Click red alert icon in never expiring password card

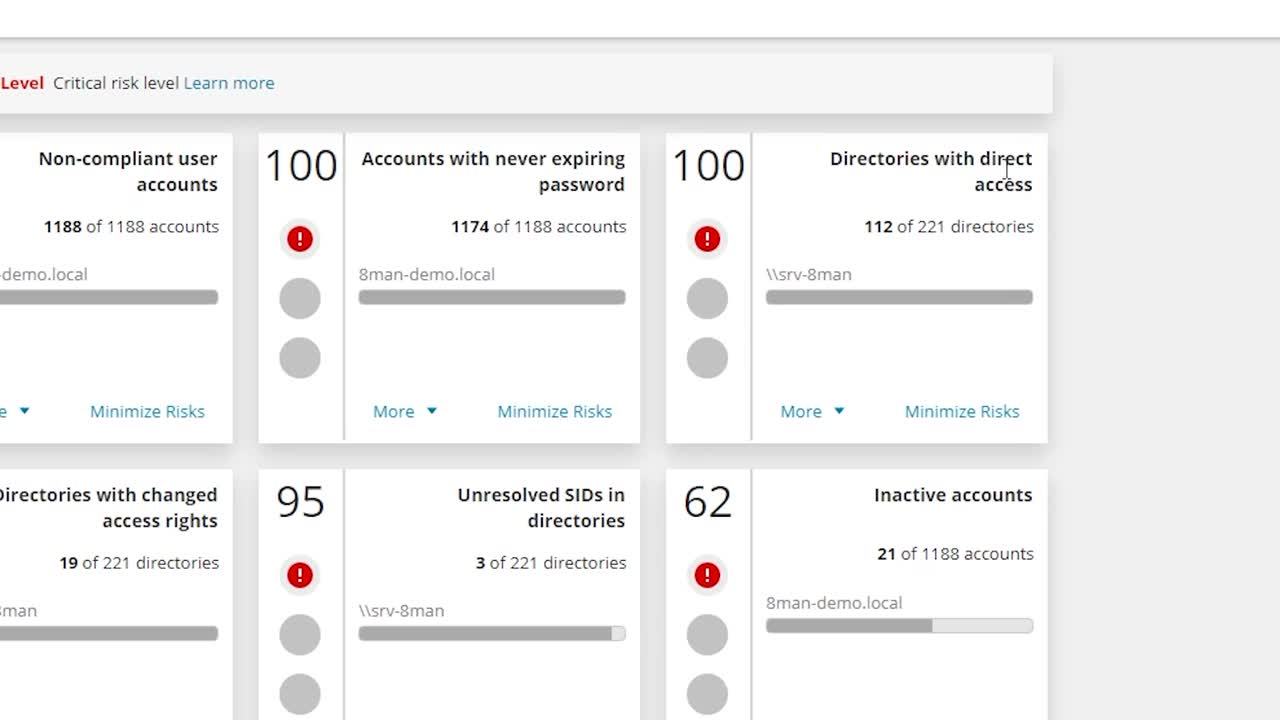click(x=300, y=239)
